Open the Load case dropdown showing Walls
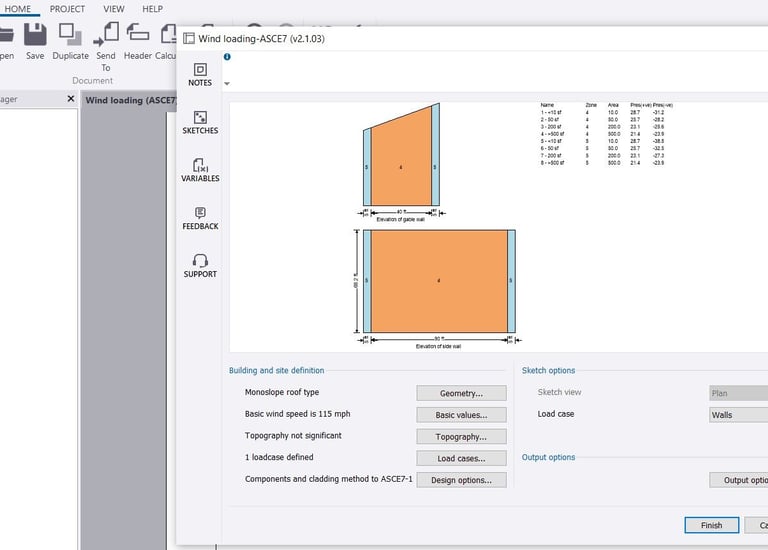The image size is (768, 550). (x=738, y=415)
